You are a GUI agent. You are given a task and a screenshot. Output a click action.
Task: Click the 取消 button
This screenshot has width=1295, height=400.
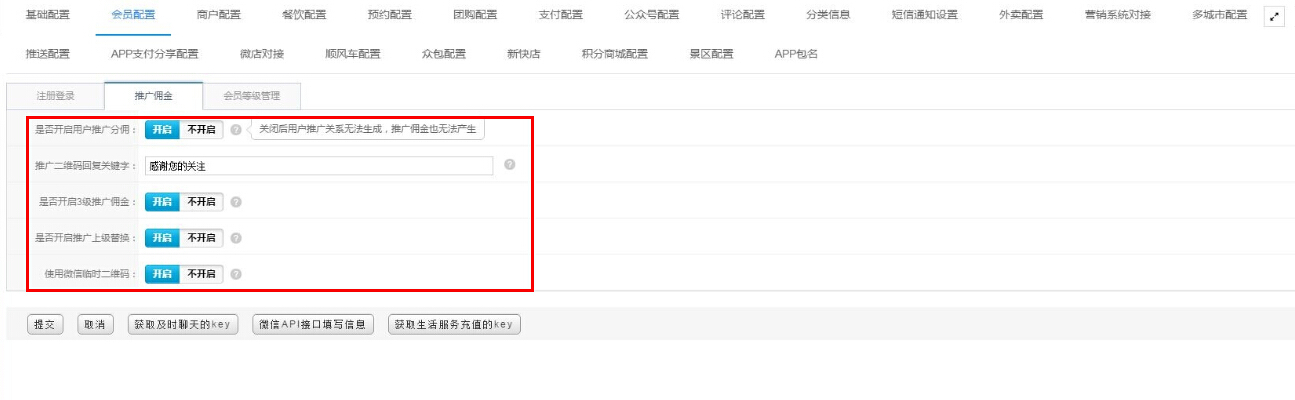coord(95,325)
